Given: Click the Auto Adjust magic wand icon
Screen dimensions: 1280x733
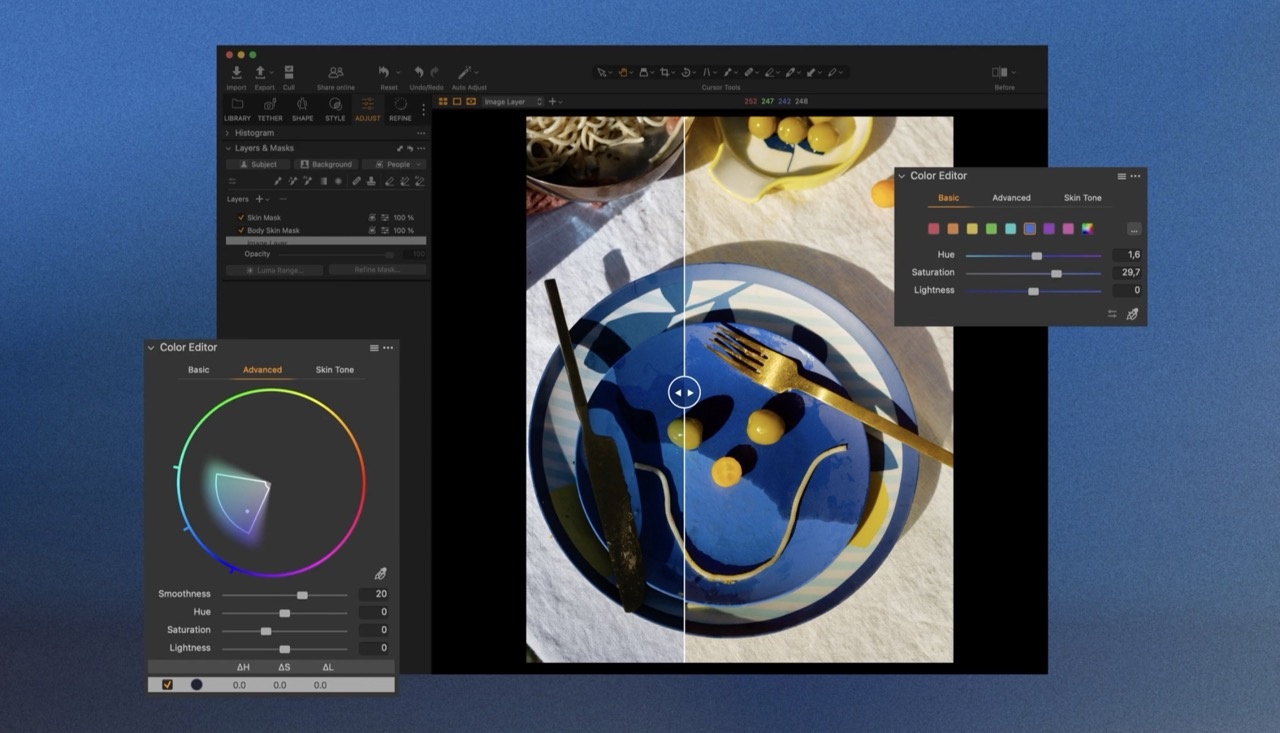Looking at the screenshot, I should (465, 73).
